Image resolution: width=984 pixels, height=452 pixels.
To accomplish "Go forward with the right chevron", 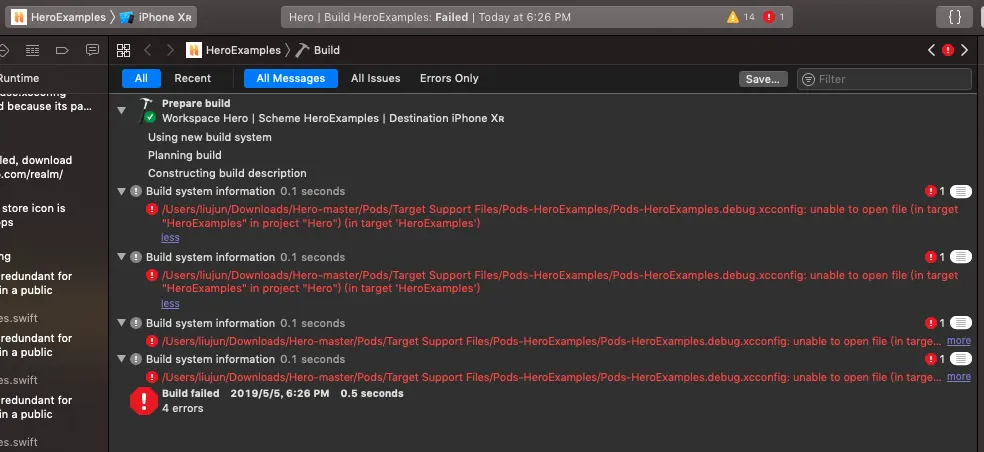I will click(x=170, y=50).
